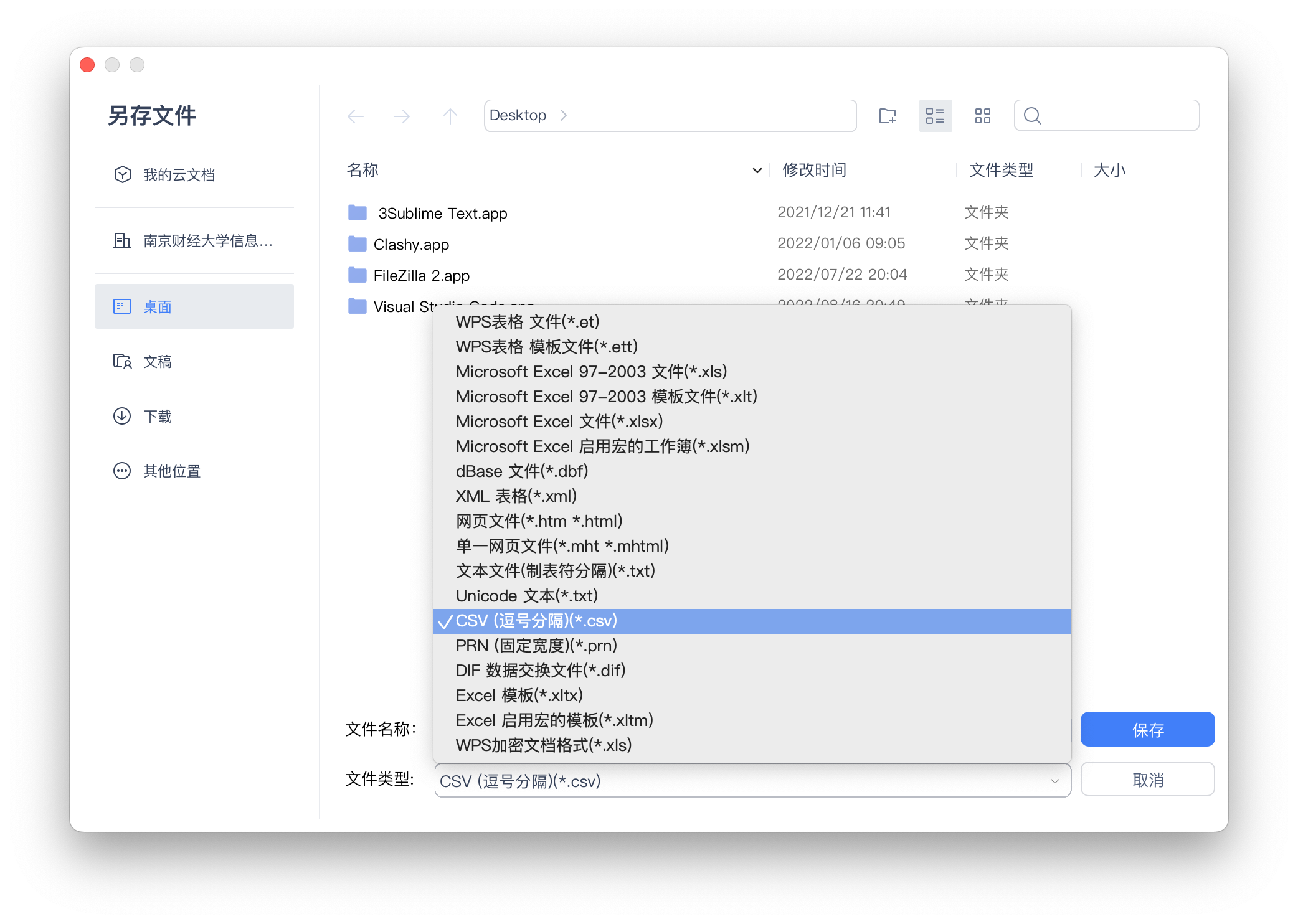1298x924 pixels.
Task: Switch to grid view icon
Action: tap(982, 116)
